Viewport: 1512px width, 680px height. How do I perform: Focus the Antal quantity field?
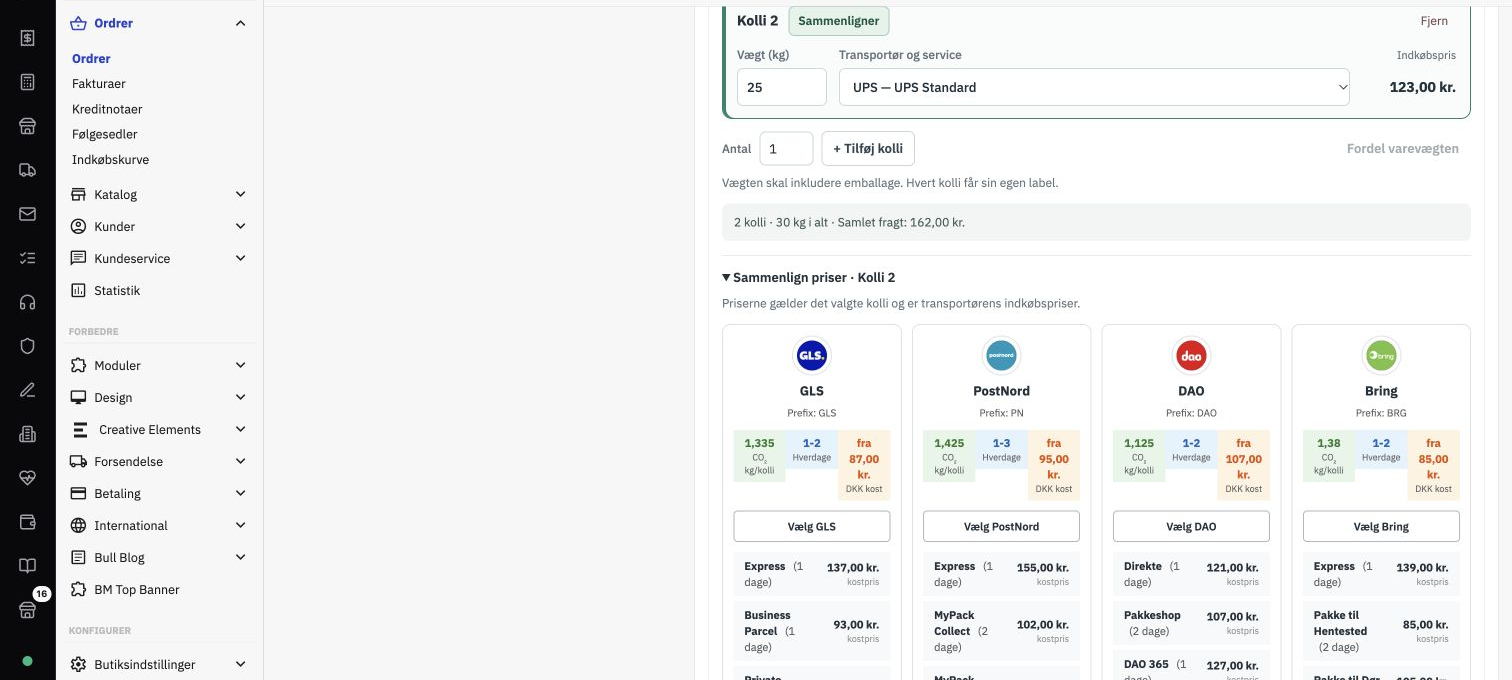point(786,148)
